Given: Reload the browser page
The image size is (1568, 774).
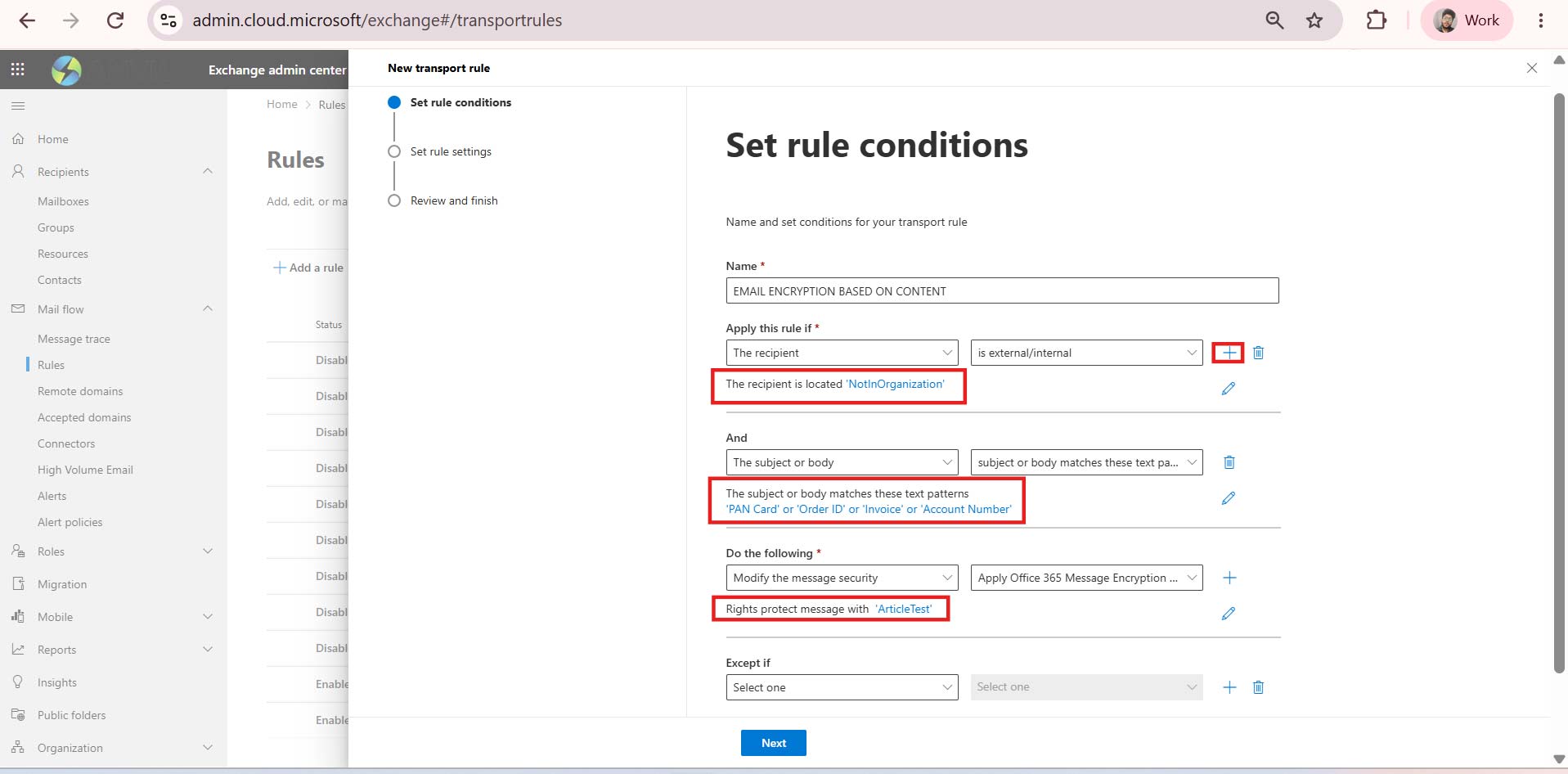Looking at the screenshot, I should point(115,20).
